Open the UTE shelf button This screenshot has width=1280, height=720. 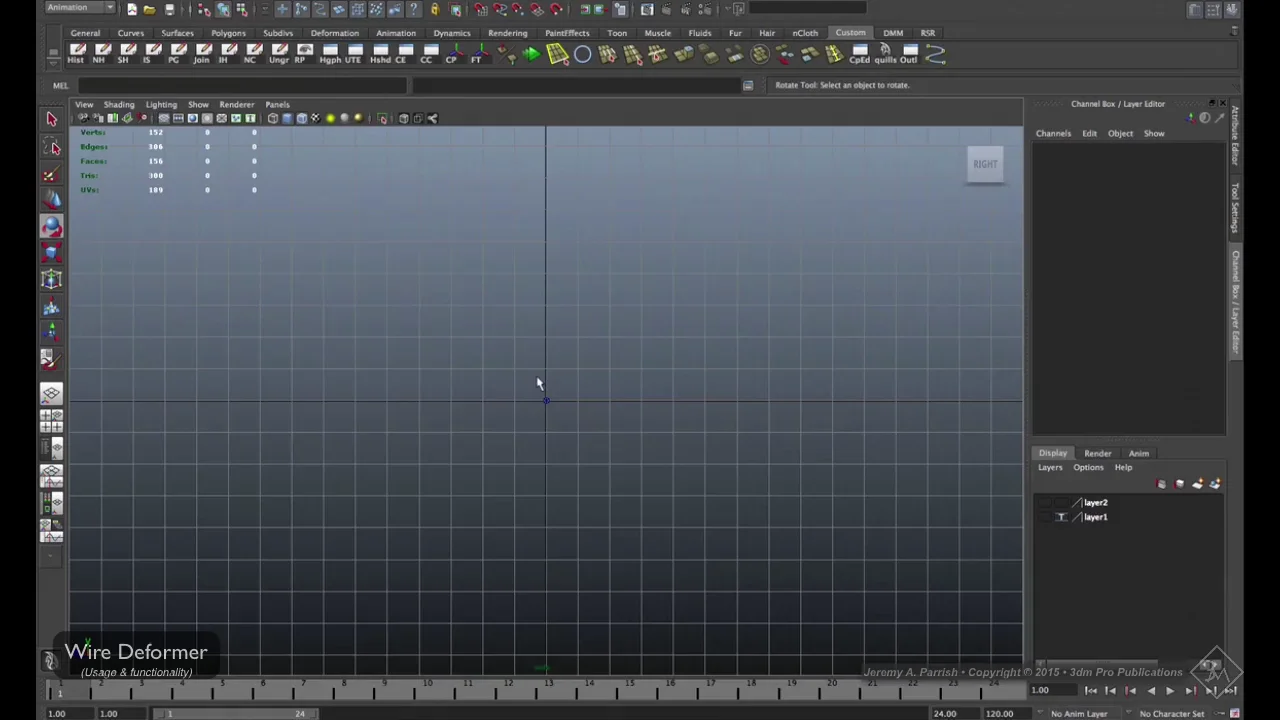coord(353,54)
